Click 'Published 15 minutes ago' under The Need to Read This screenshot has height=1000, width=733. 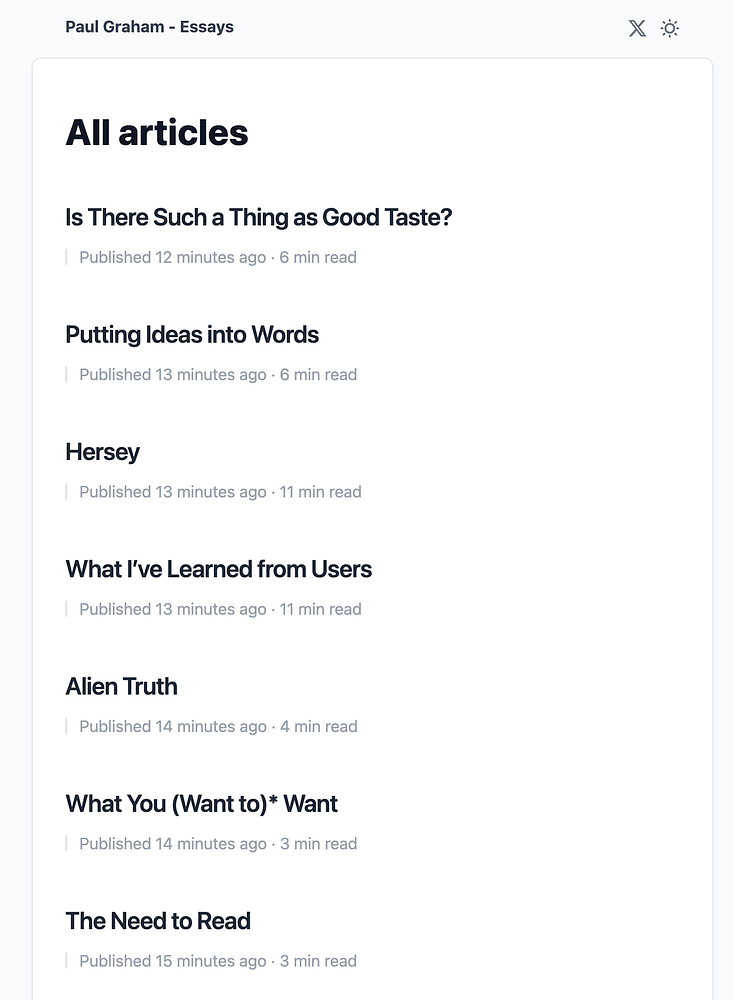(172, 961)
